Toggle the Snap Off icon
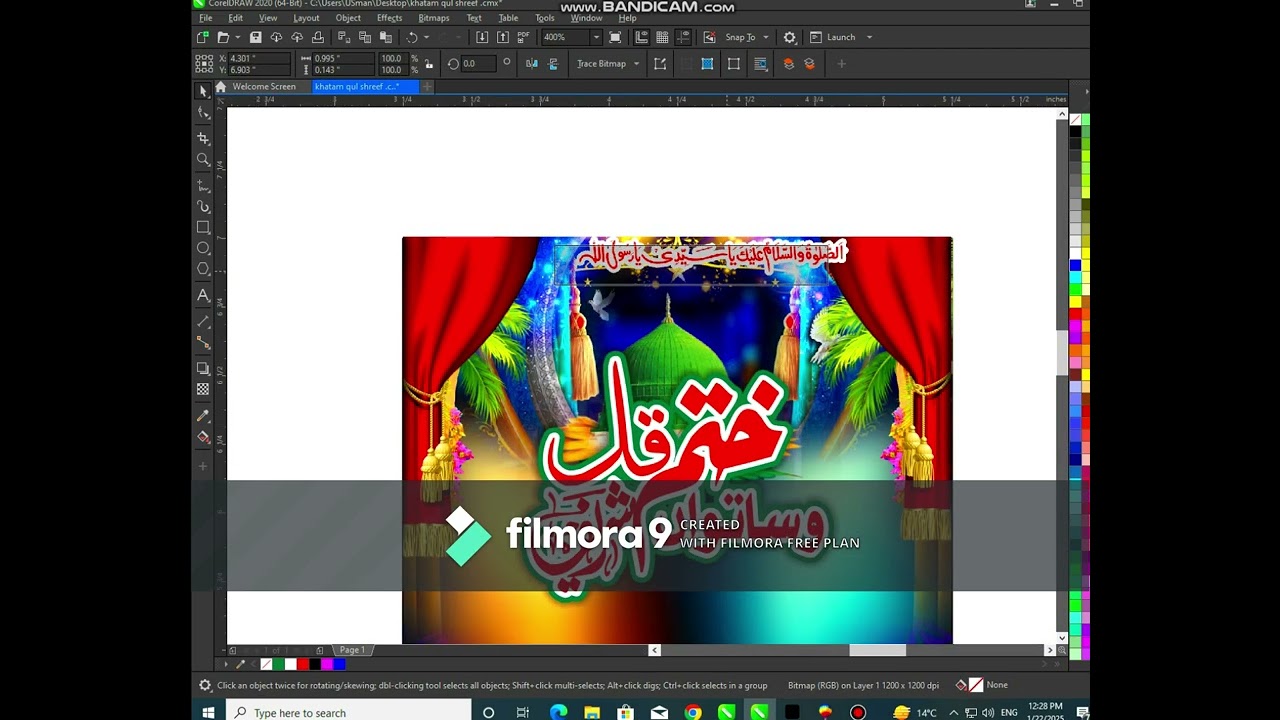This screenshot has width=1280, height=720. click(709, 37)
